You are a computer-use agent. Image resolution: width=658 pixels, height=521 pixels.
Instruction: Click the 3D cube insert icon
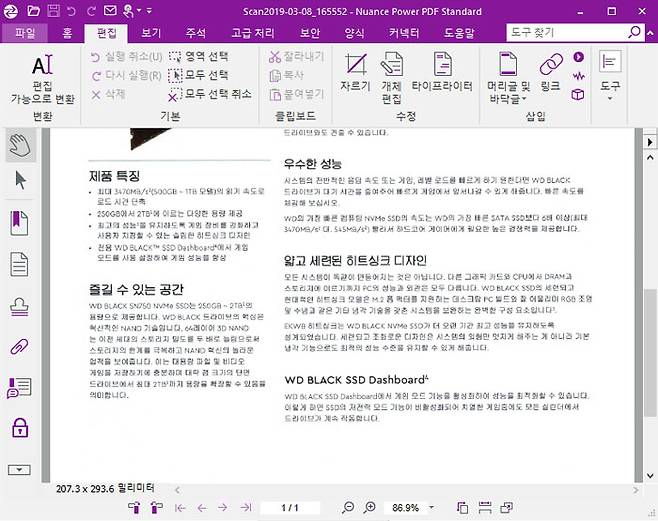click(x=578, y=95)
